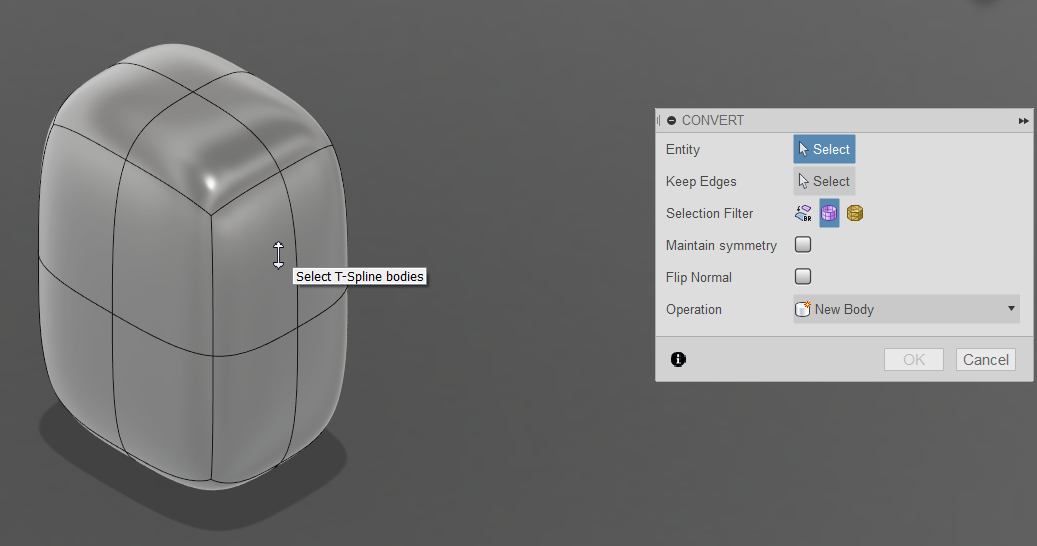Open the Operation New Body dropdown

(x=905, y=309)
